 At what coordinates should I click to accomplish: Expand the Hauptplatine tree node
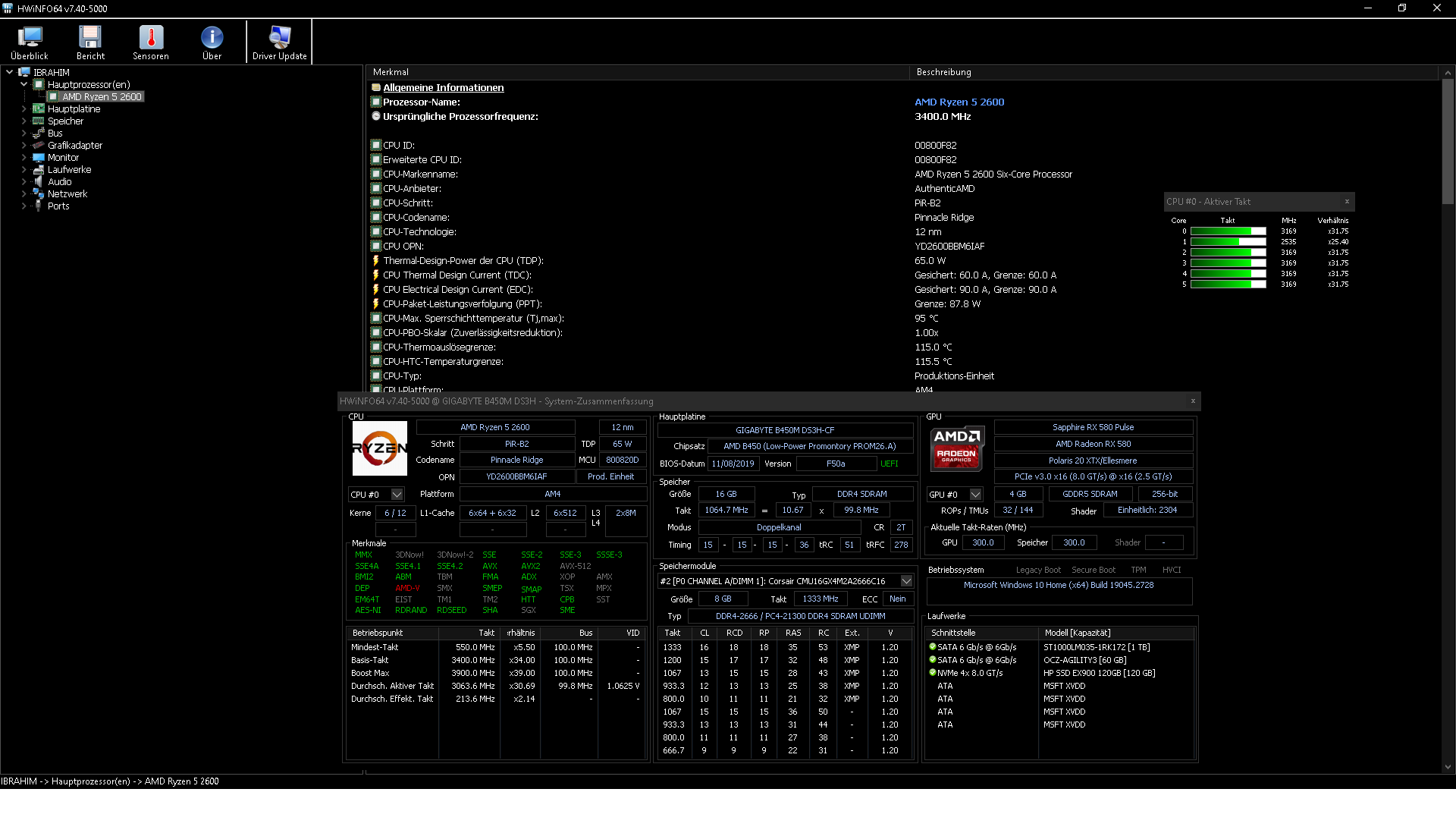click(24, 109)
